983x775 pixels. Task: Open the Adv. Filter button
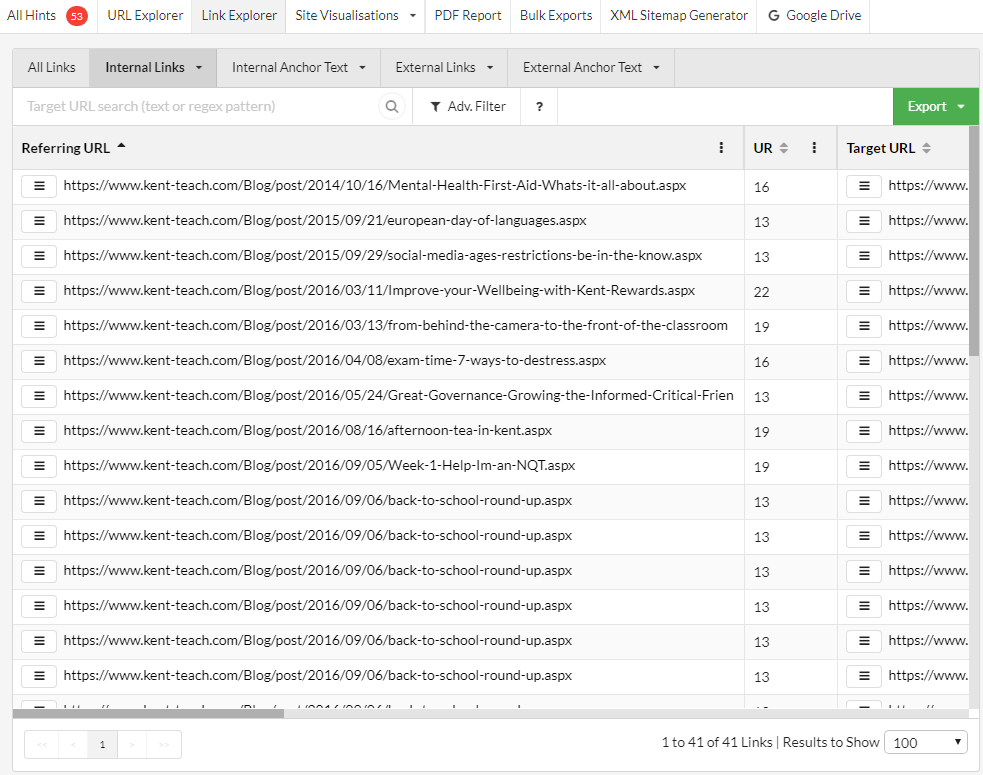click(x=467, y=107)
